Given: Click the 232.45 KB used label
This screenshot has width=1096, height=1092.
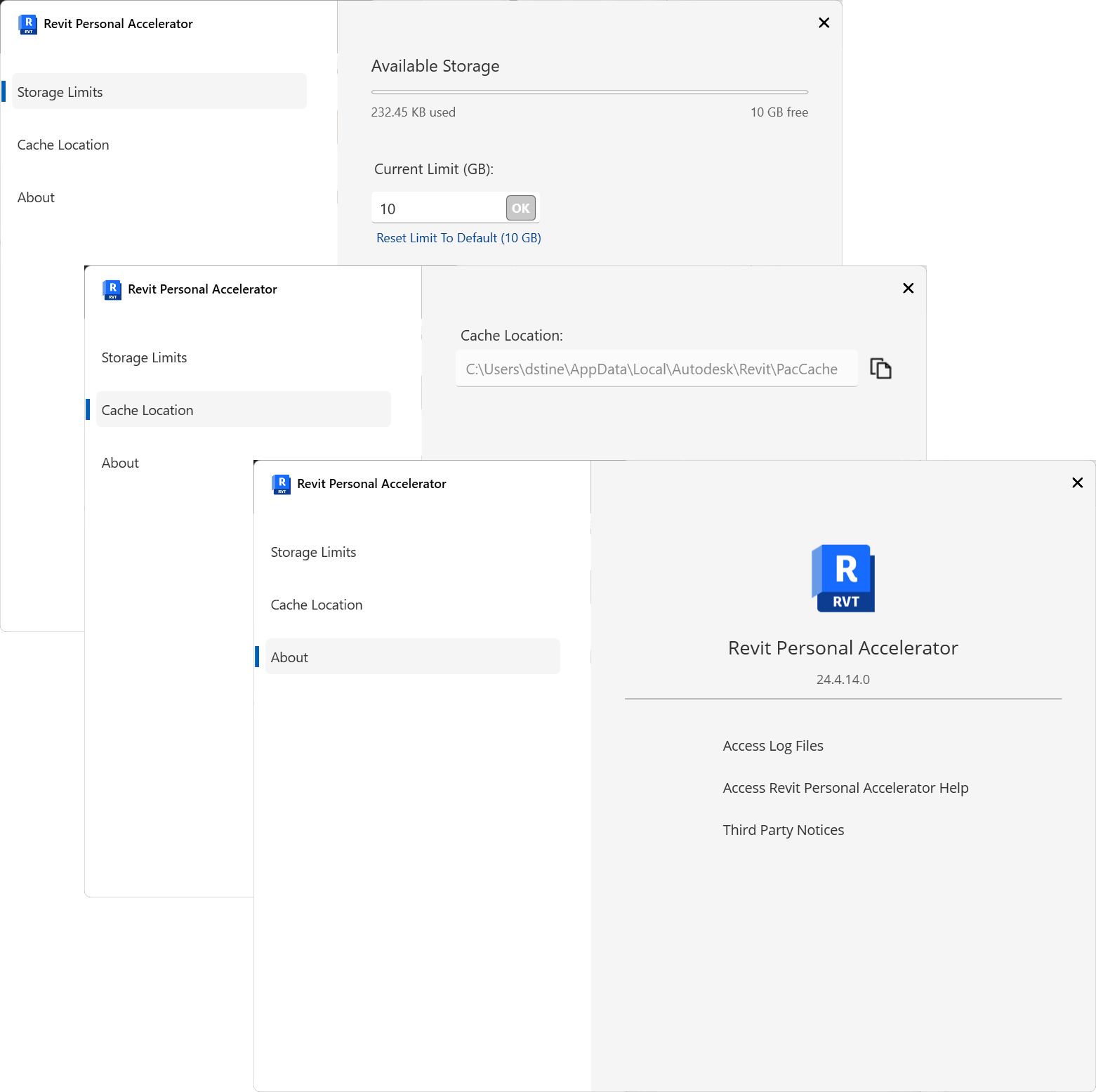Looking at the screenshot, I should [414, 112].
